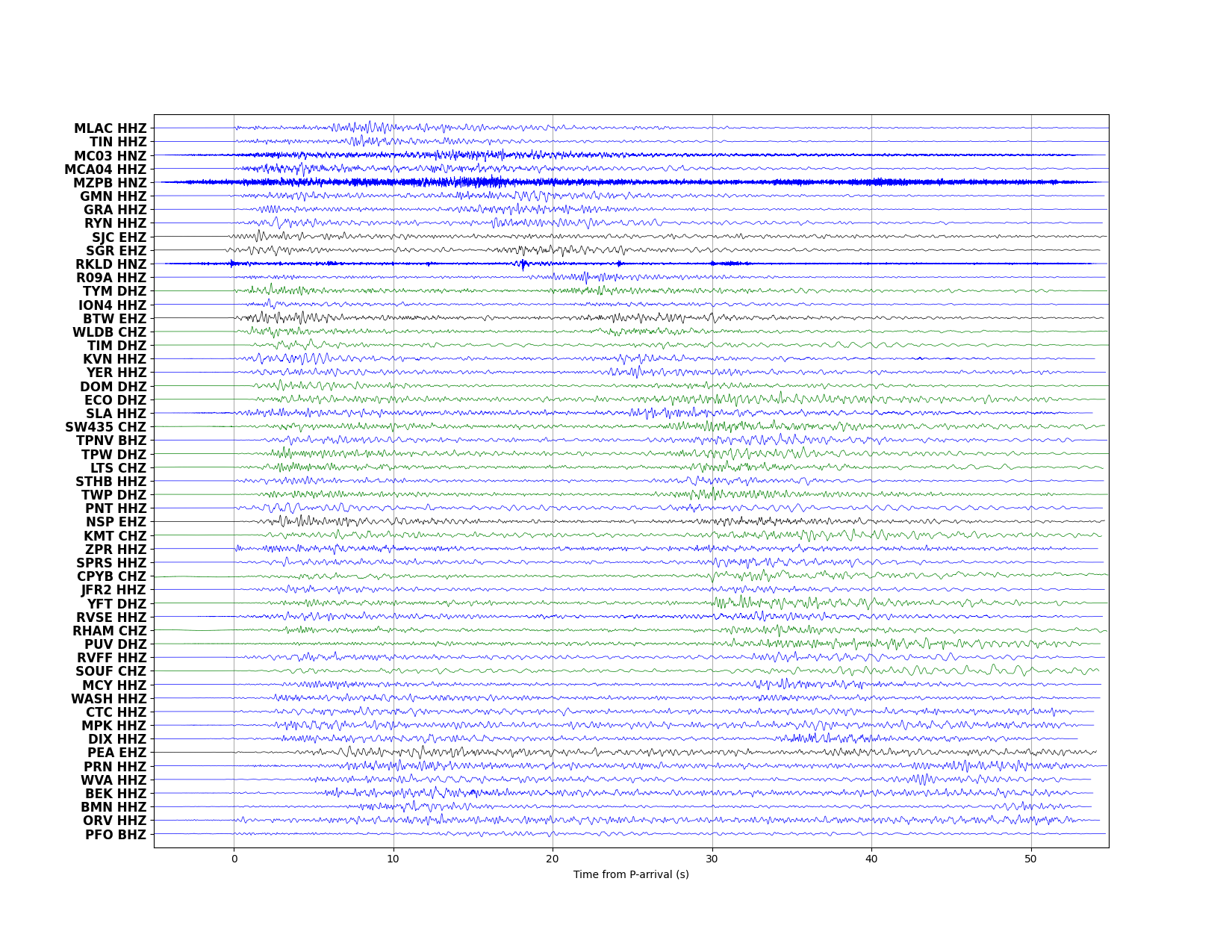Screen dimensions: 1232x952
Task: Click the CPYB CHZ station label
Action: pos(112,576)
